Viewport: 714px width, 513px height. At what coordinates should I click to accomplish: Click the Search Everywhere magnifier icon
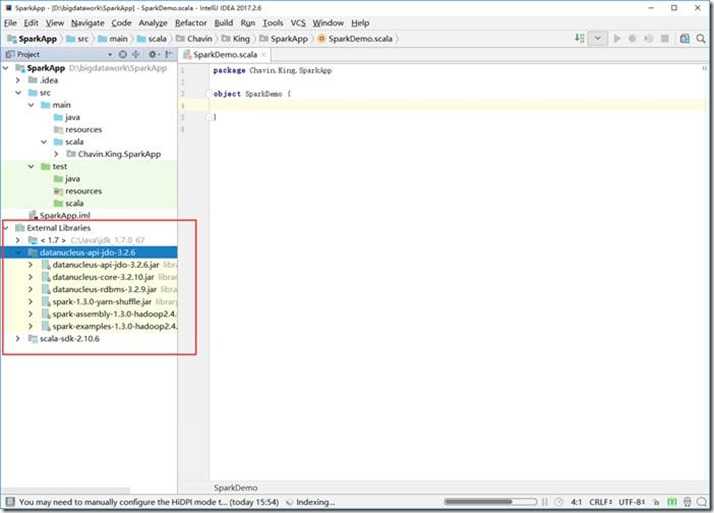[701, 39]
